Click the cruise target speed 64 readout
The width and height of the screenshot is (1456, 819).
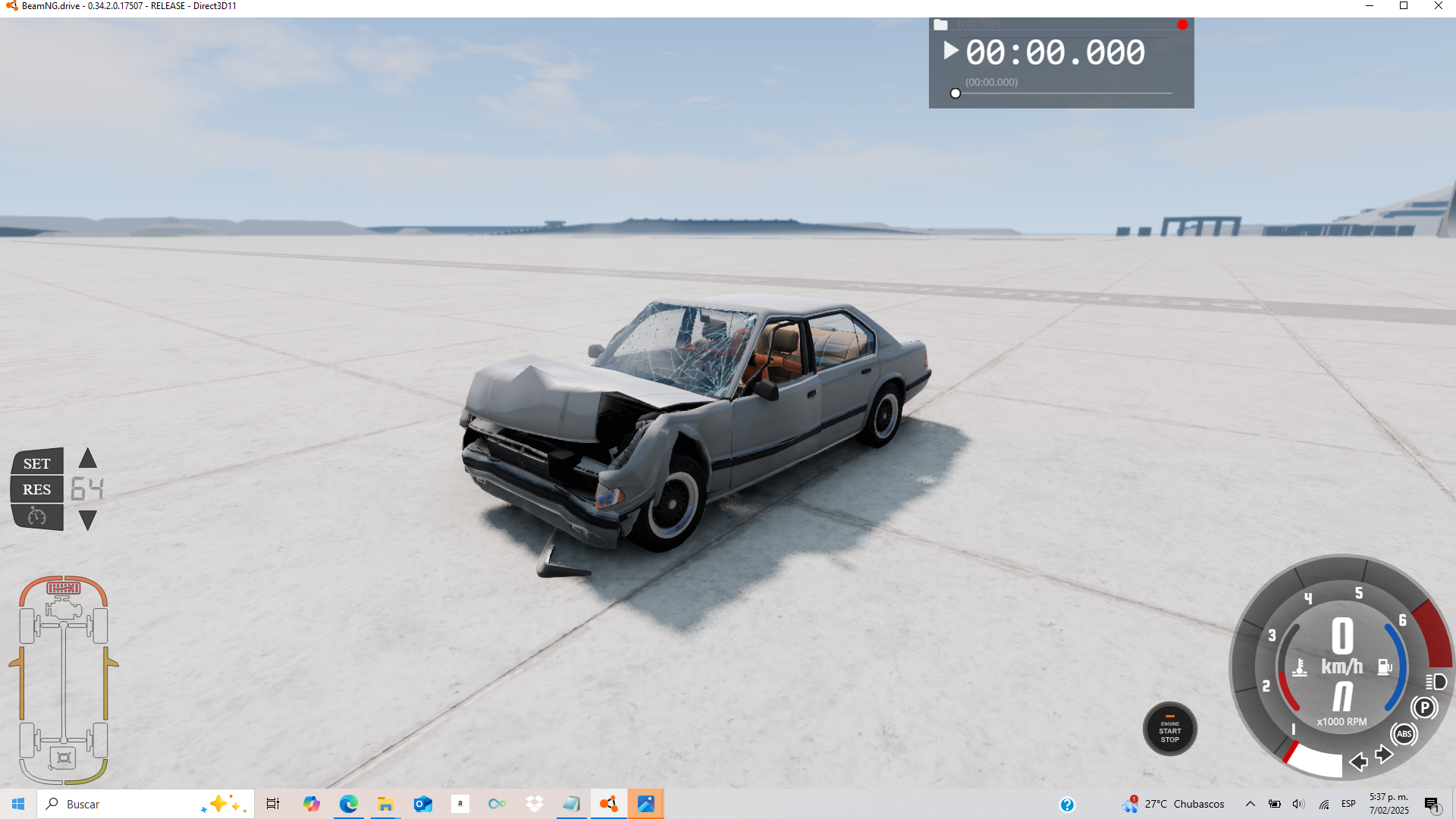click(x=87, y=489)
